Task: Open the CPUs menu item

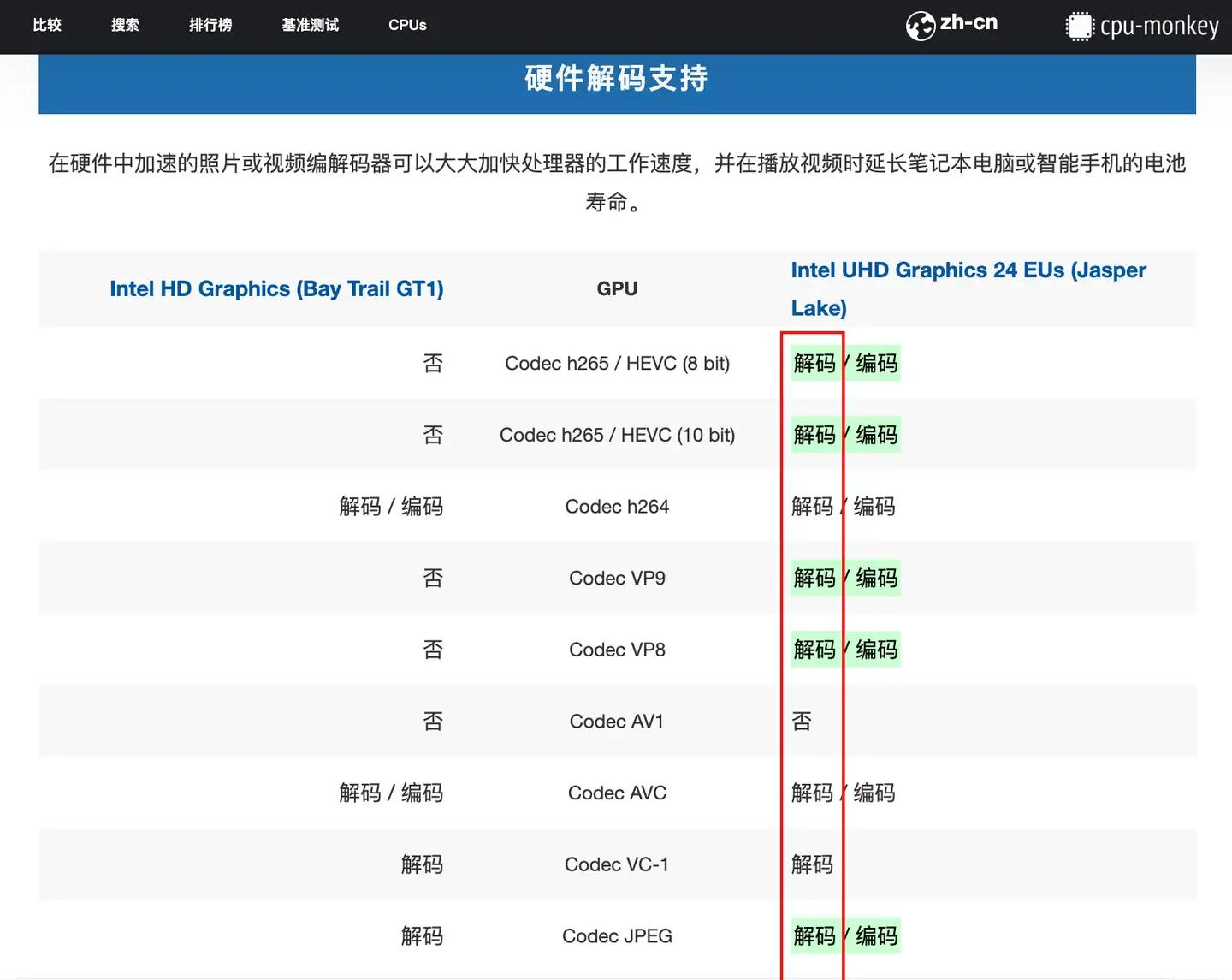Action: (x=407, y=25)
